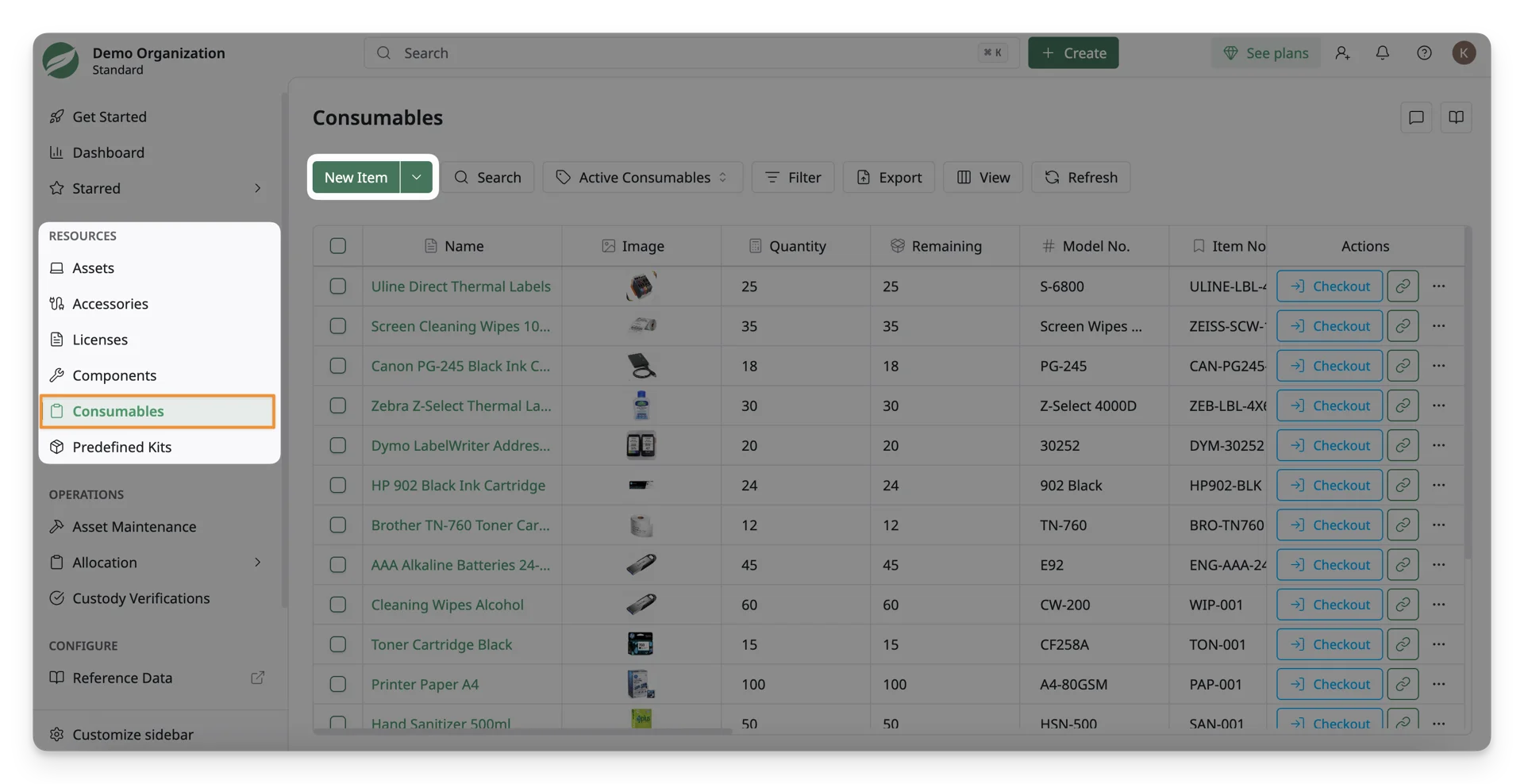The width and height of the screenshot is (1524, 784).
Task: Open the Filter options
Action: point(792,177)
